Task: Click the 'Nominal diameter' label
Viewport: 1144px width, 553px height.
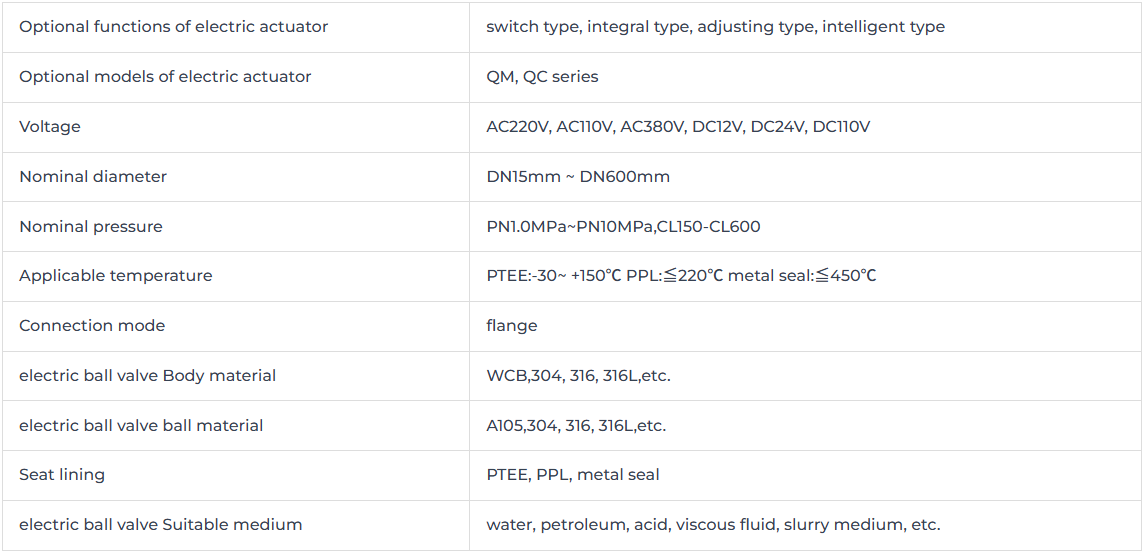Action: coord(93,177)
